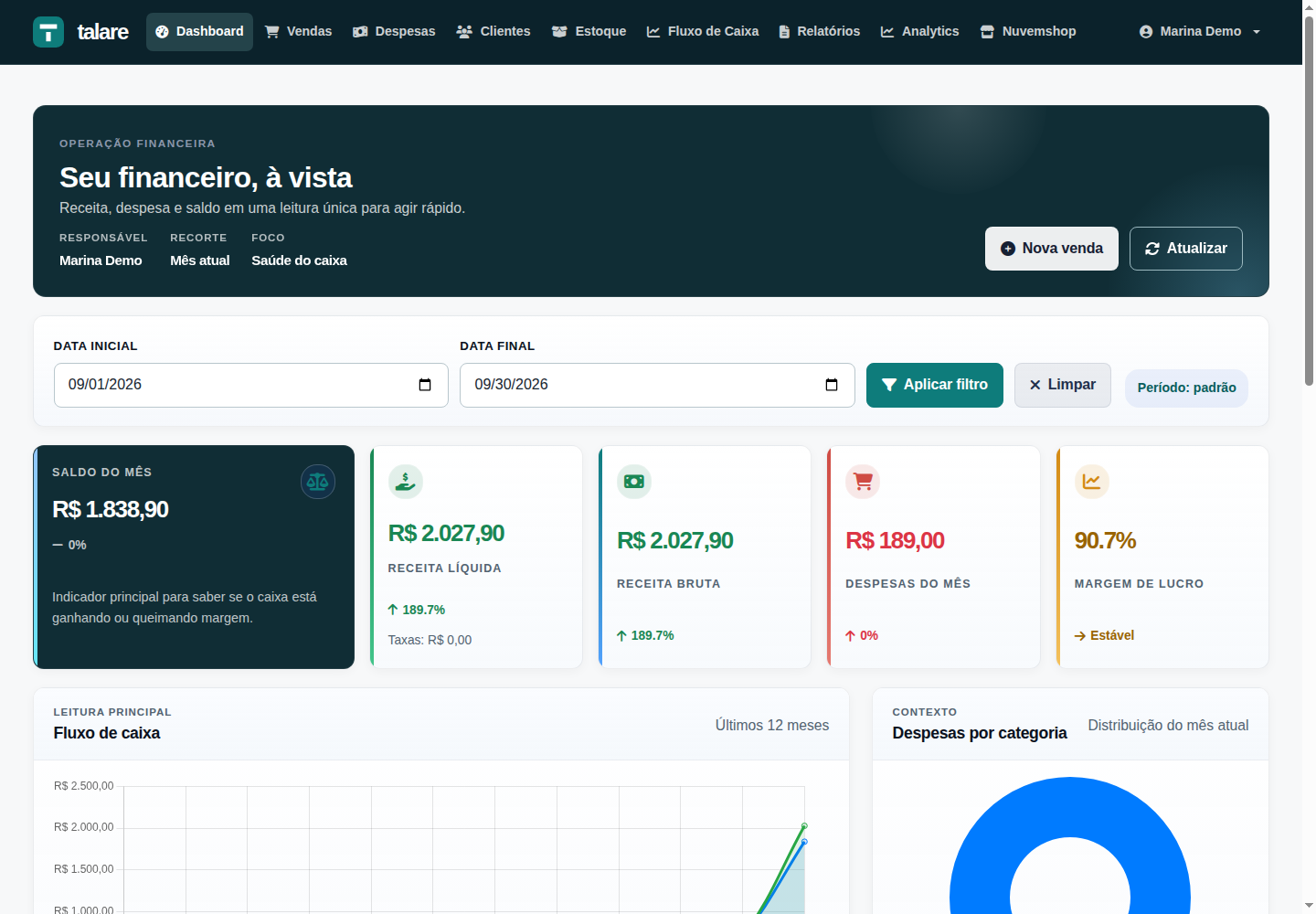Clear filters with the Limpar button
The image size is (1316, 914).
pos(1063,385)
